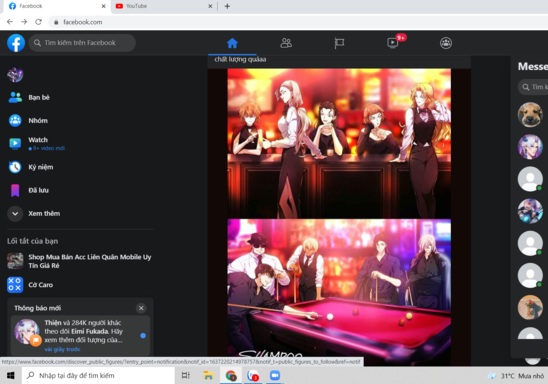Open the bar scene artwork image
This screenshot has height=384, width=548.
tap(339, 143)
